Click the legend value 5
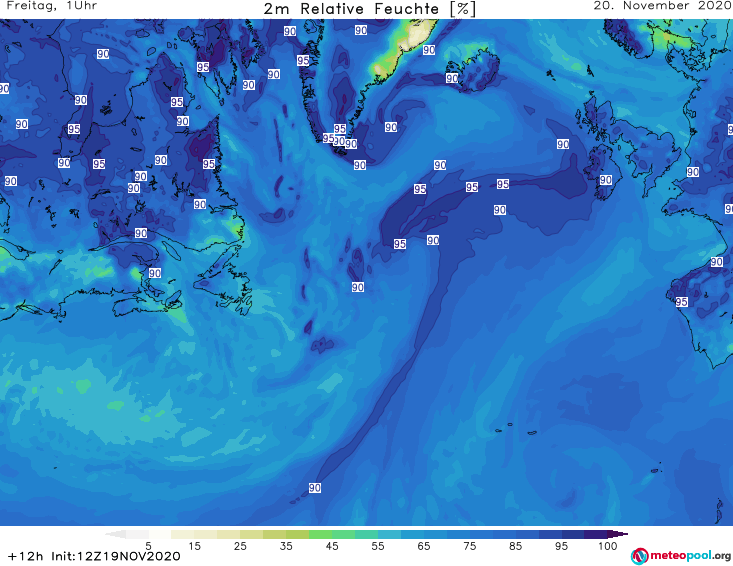Image resolution: width=733 pixels, height=566 pixels. 148,546
